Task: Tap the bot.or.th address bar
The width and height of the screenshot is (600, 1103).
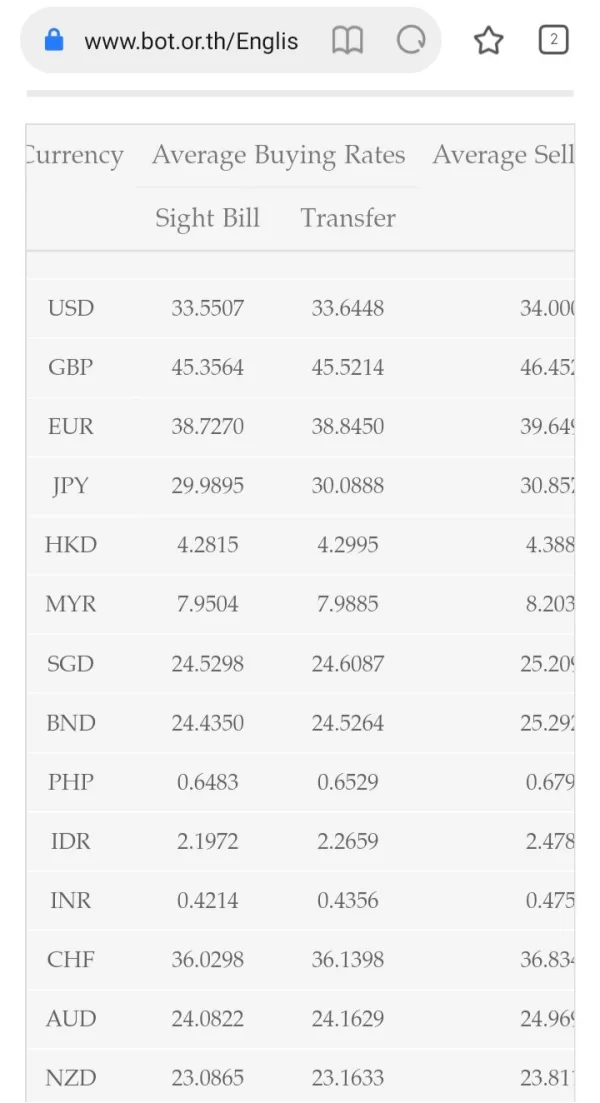Action: click(x=190, y=40)
